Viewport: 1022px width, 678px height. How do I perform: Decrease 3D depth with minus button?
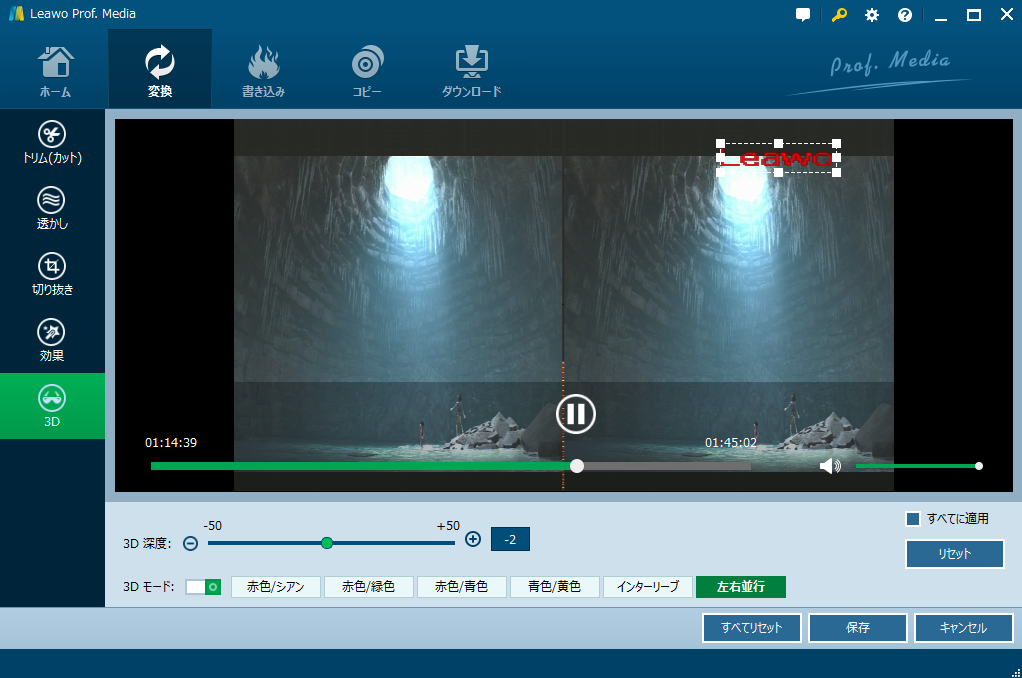pyautogui.click(x=190, y=543)
